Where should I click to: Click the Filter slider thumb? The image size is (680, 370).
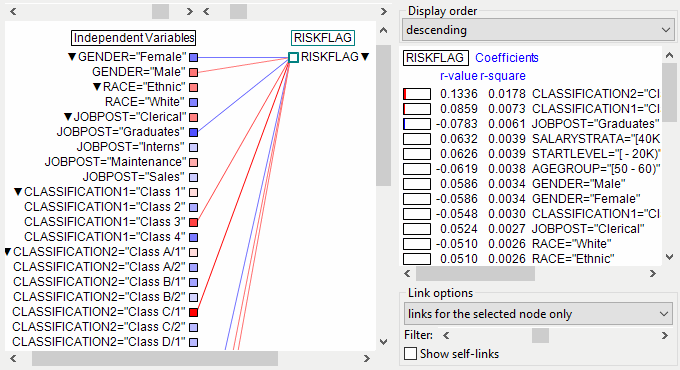pos(540,335)
